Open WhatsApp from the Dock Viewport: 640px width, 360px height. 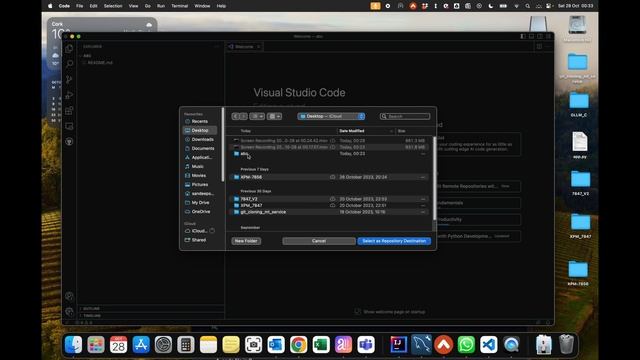[466, 345]
